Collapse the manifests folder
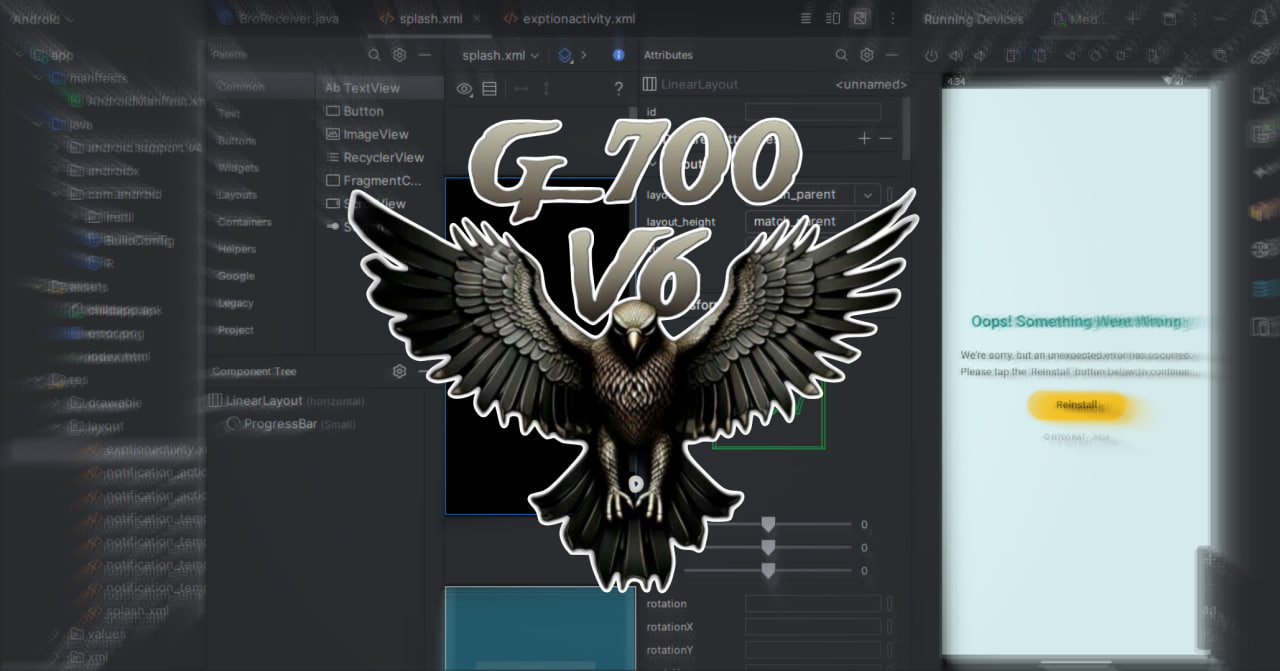The image size is (1280, 671). pos(38,78)
